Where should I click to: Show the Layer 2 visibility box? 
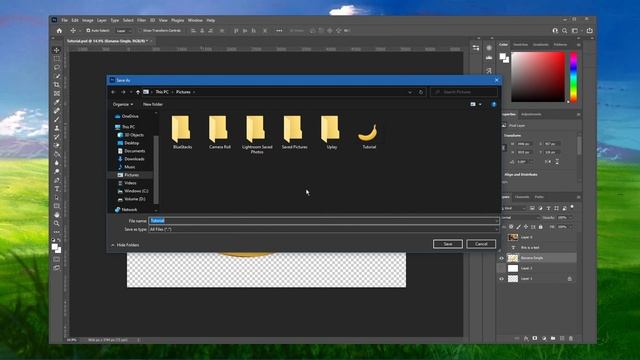(x=502, y=269)
